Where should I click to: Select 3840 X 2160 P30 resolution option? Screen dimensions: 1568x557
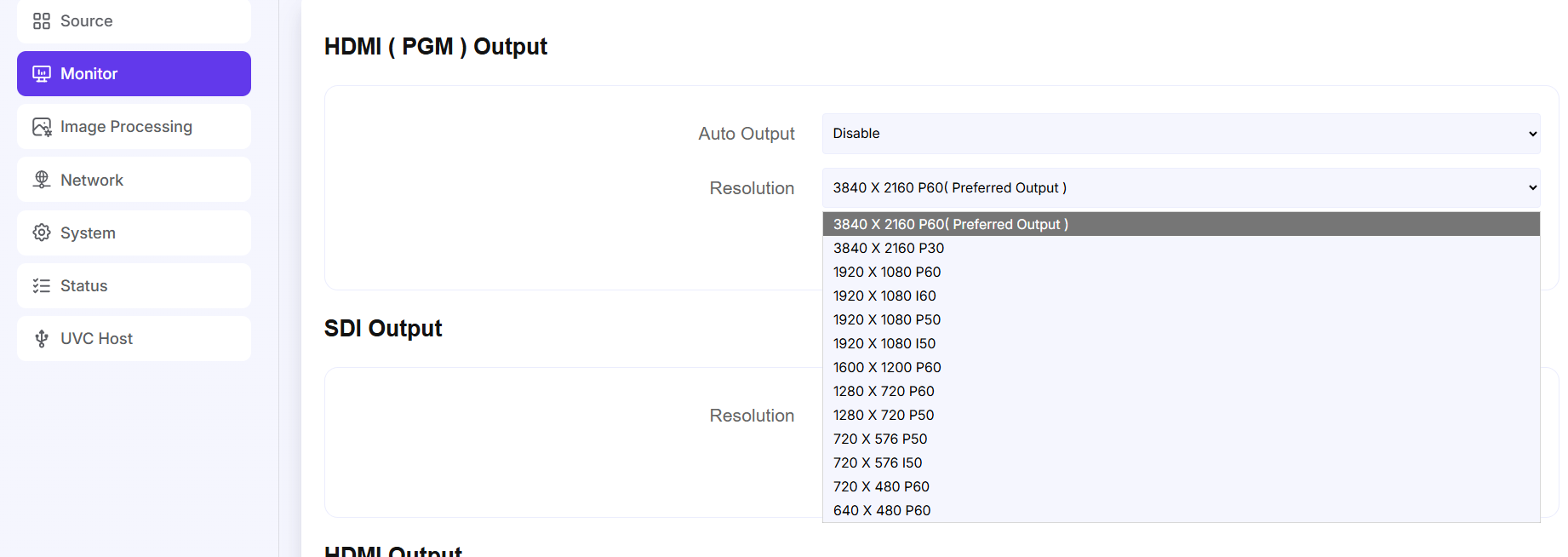1181,248
